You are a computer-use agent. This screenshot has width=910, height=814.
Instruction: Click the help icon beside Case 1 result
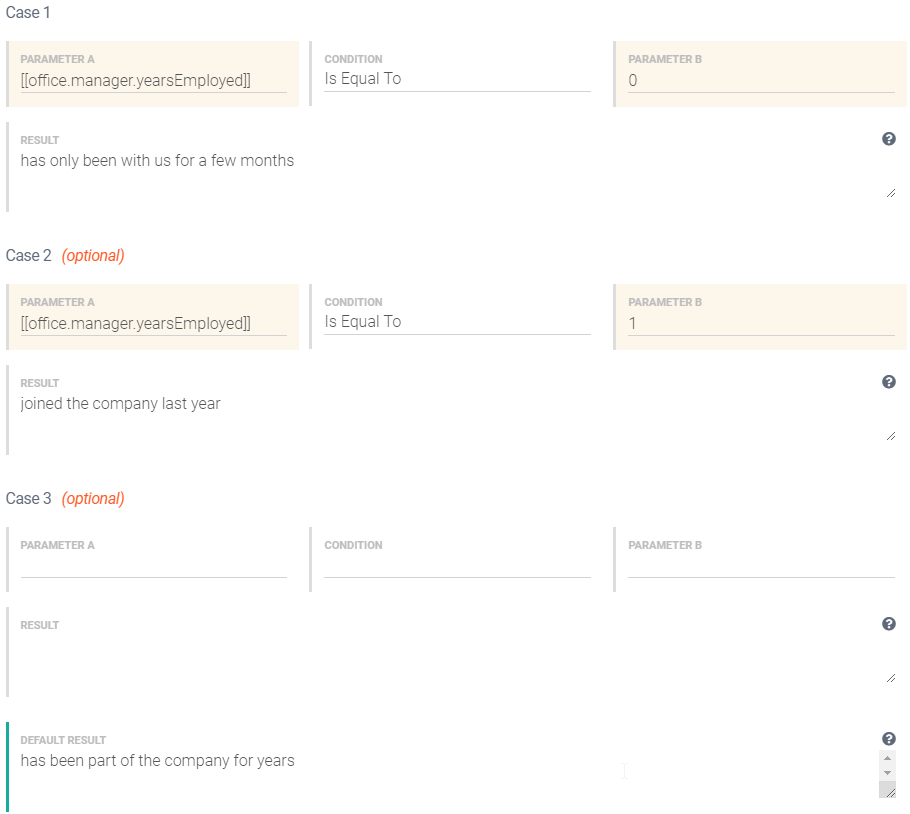888,138
